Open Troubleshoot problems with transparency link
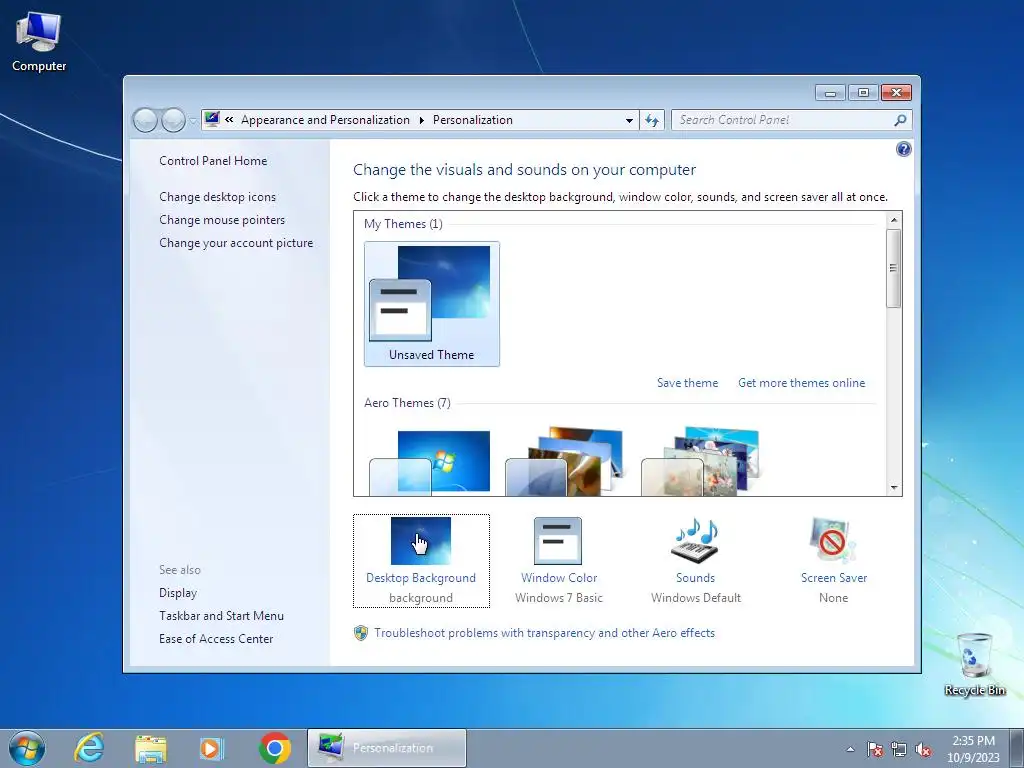1024x768 pixels. click(544, 633)
